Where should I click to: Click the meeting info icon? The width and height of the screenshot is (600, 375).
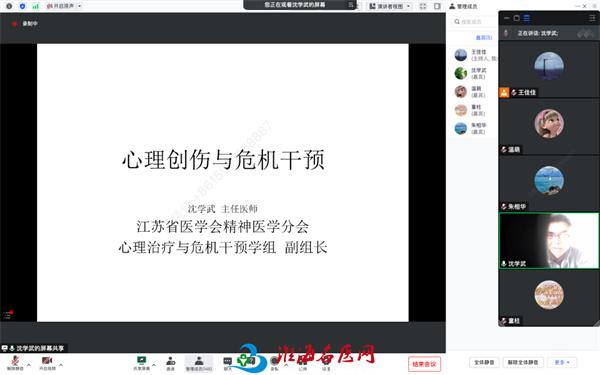pos(9,6)
